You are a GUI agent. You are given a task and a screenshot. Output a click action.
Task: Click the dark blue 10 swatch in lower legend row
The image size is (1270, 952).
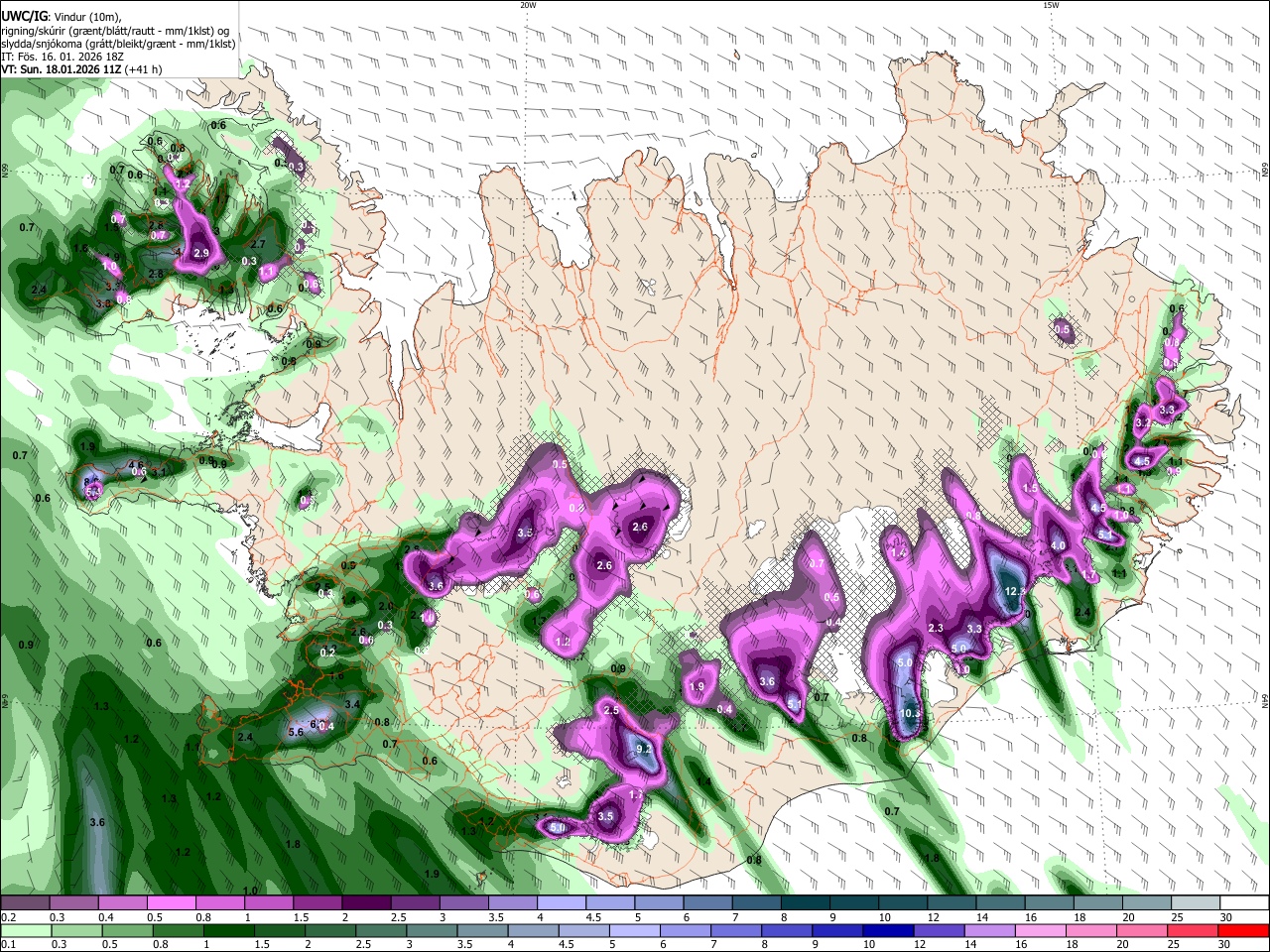[x=887, y=930]
